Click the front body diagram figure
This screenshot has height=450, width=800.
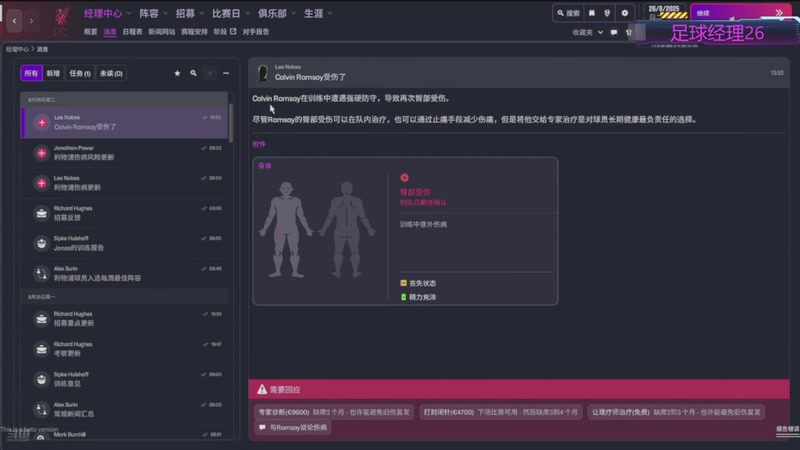tap(286, 230)
